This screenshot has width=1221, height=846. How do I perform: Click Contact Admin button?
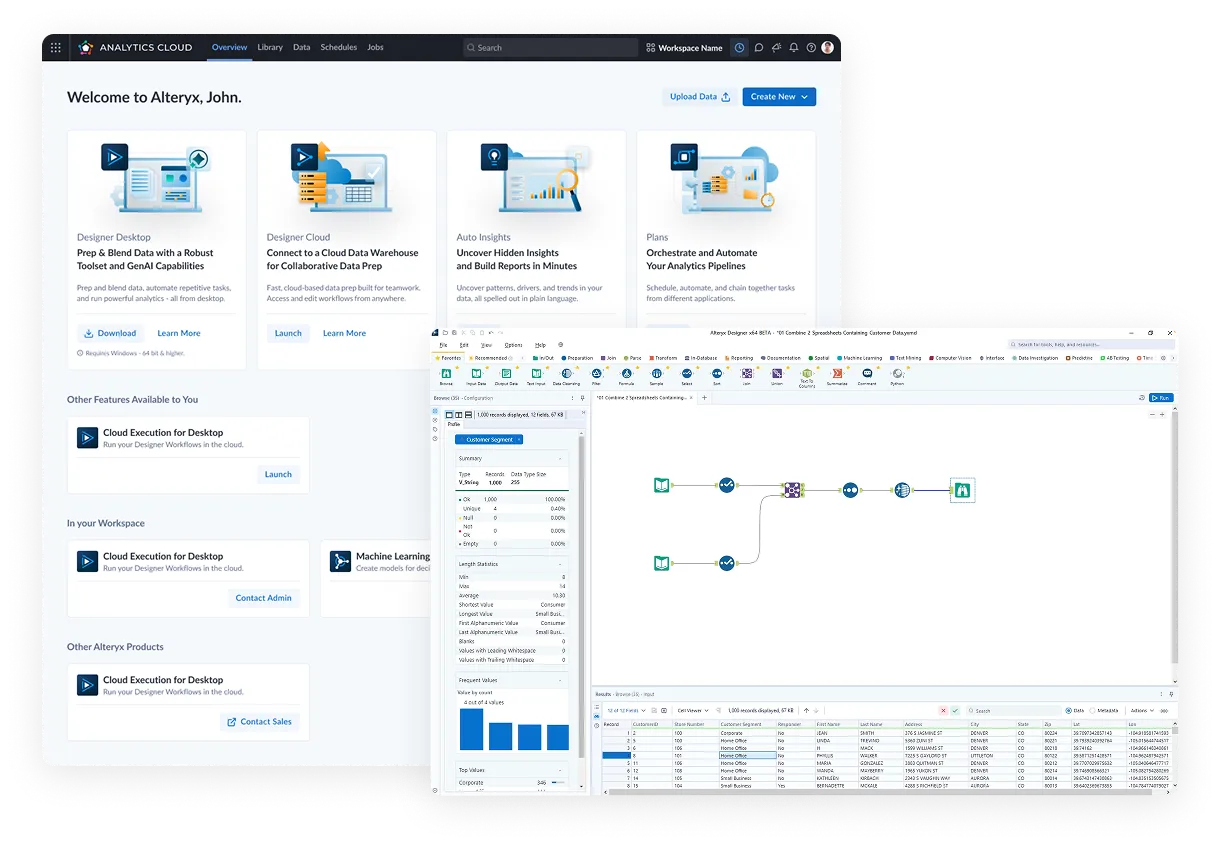(263, 598)
